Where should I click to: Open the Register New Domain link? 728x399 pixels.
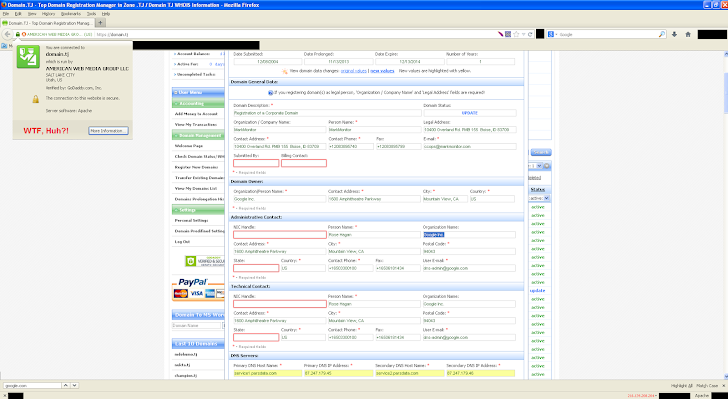point(196,167)
